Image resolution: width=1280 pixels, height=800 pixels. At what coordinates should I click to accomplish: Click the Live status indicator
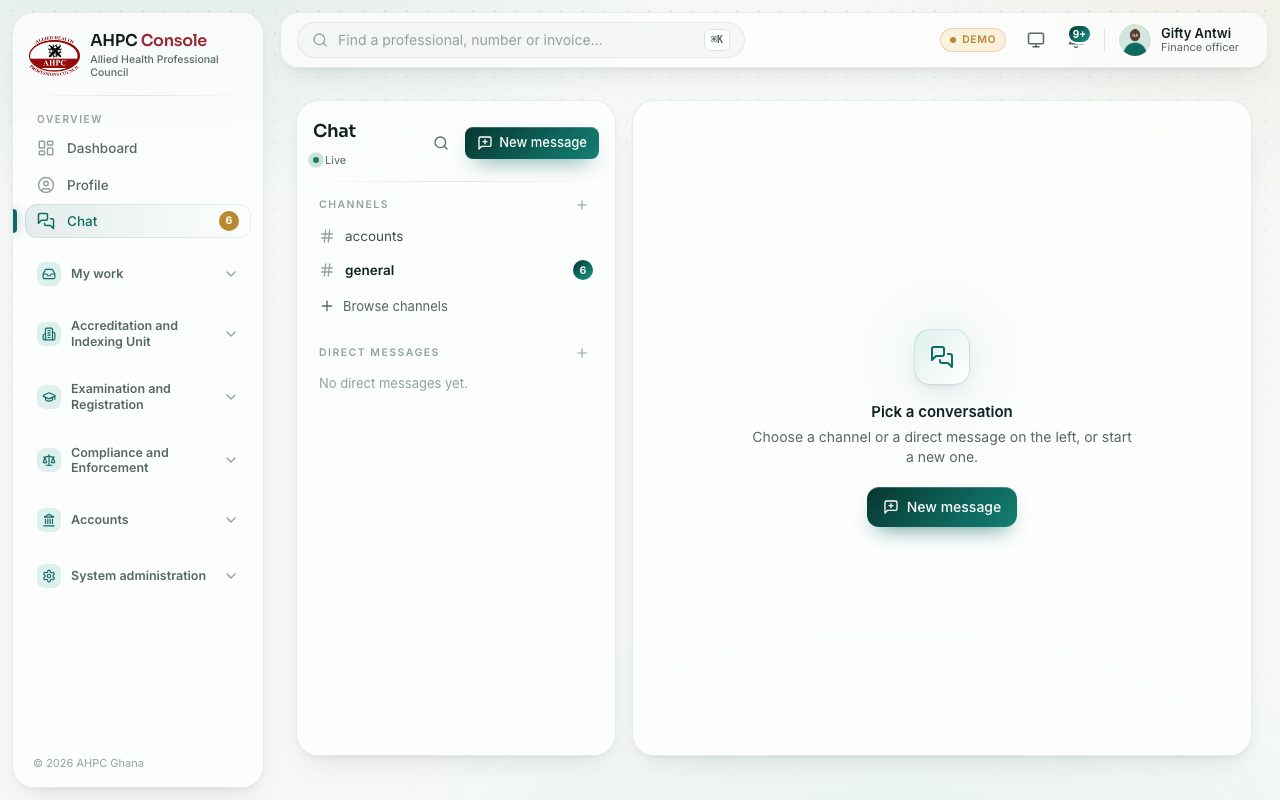(x=328, y=160)
